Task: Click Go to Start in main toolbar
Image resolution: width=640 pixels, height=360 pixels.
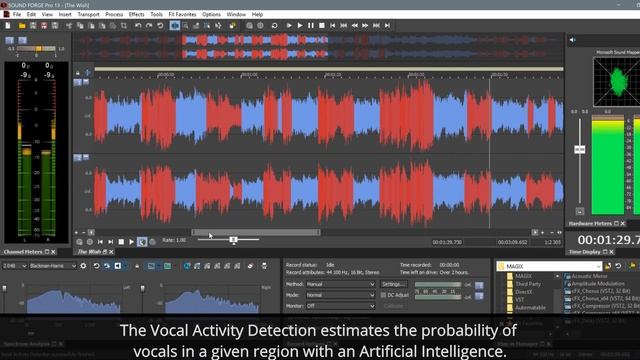Action: tap(333, 25)
